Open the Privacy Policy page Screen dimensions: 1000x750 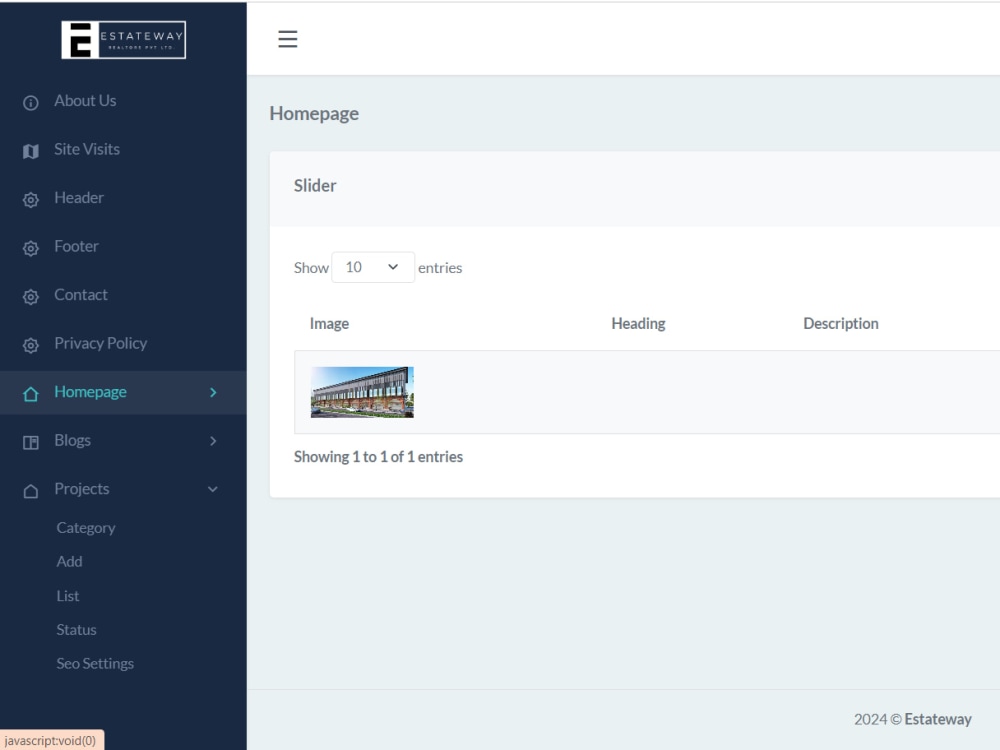click(100, 343)
